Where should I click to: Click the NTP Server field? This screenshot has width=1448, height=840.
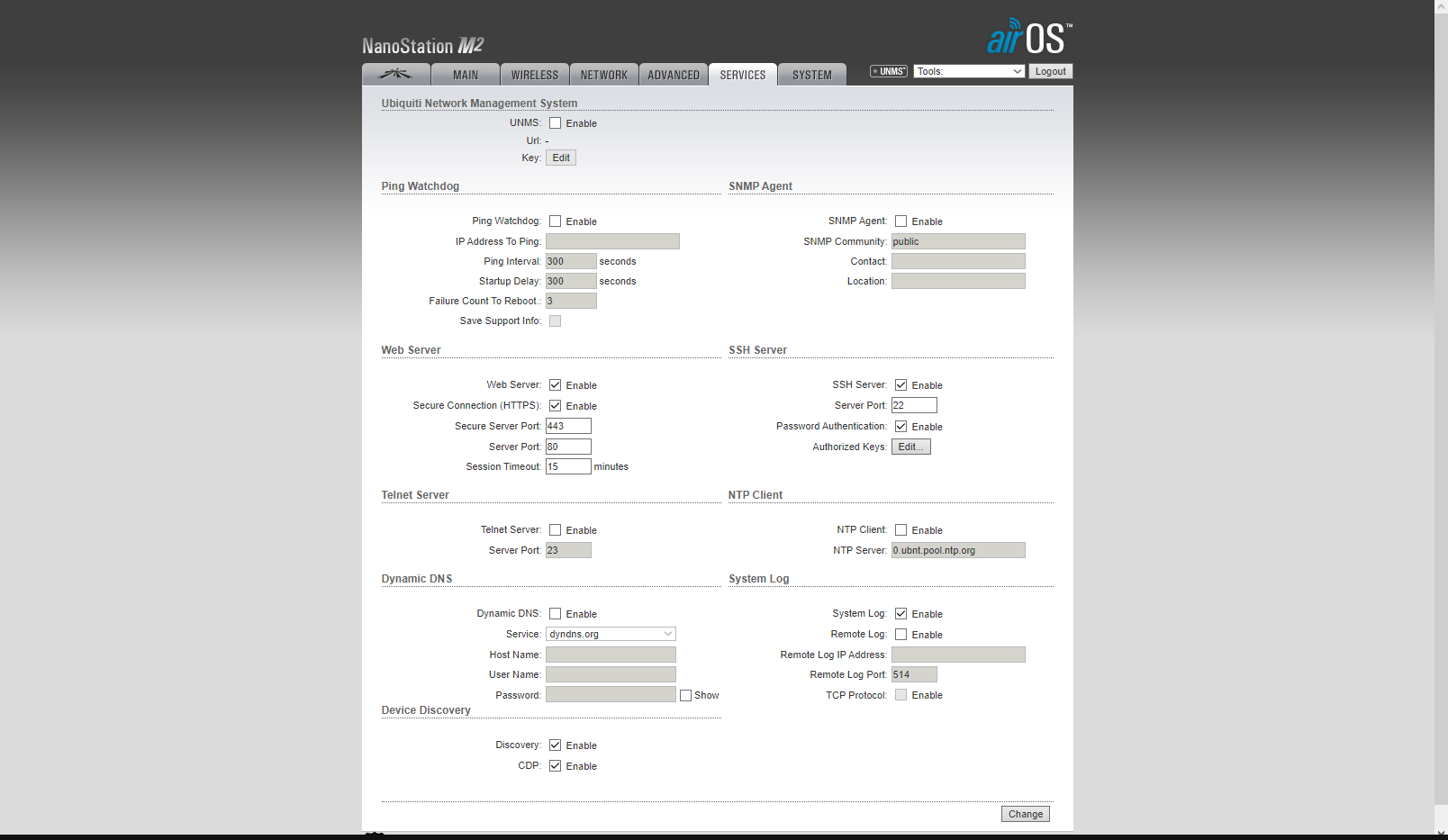pos(958,550)
